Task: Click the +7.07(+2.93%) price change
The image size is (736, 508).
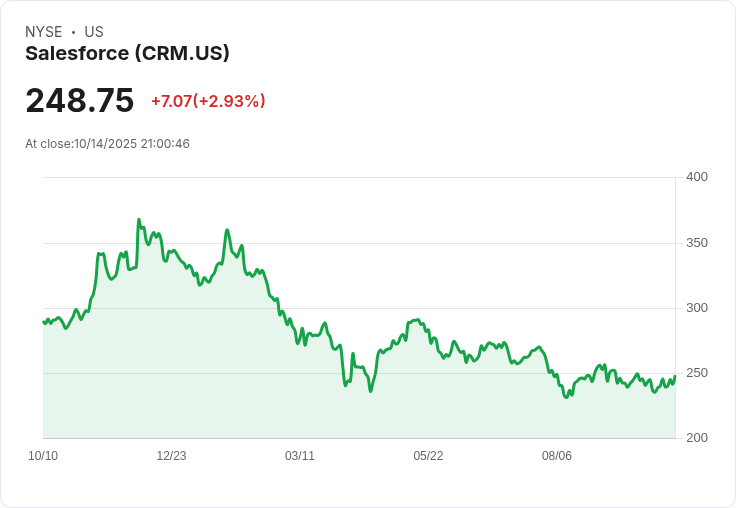Action: click(x=208, y=101)
